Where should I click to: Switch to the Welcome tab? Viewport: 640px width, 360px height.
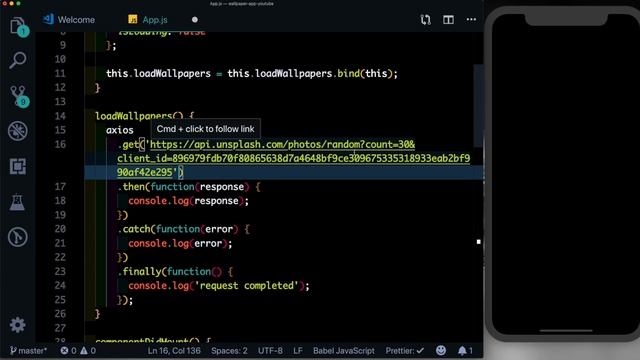click(69, 20)
